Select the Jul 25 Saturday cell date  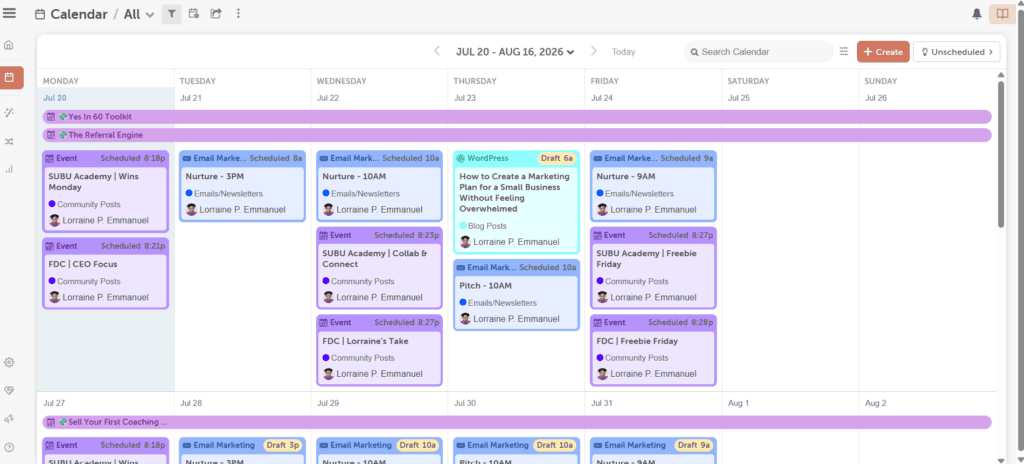739,98
